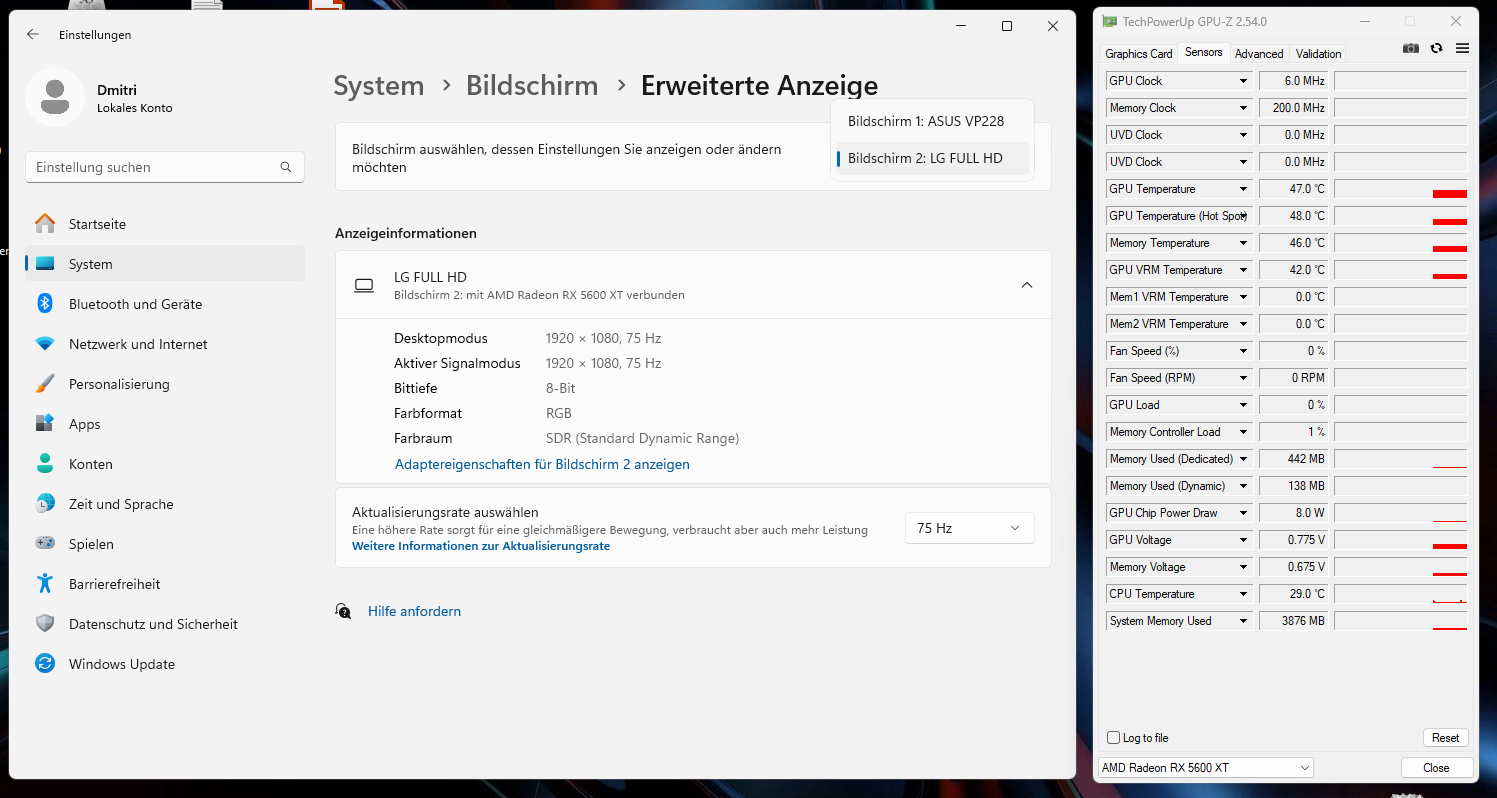Click the Close button in GPU-Z
The width and height of the screenshot is (1497, 798).
(1436, 768)
